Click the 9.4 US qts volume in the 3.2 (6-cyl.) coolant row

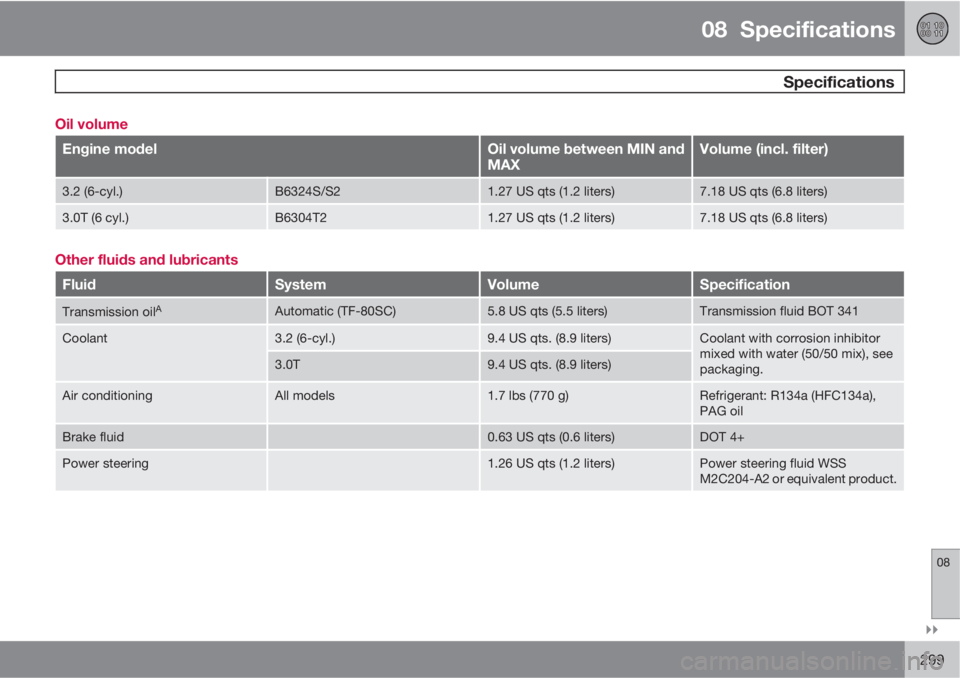586,338
